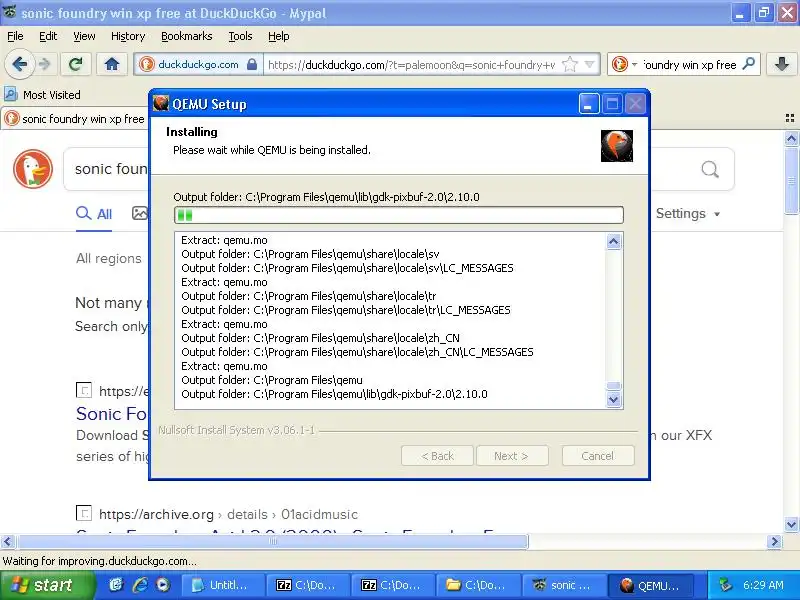Open the Help menu
Viewport: 800px width, 600px height.
[279, 36]
